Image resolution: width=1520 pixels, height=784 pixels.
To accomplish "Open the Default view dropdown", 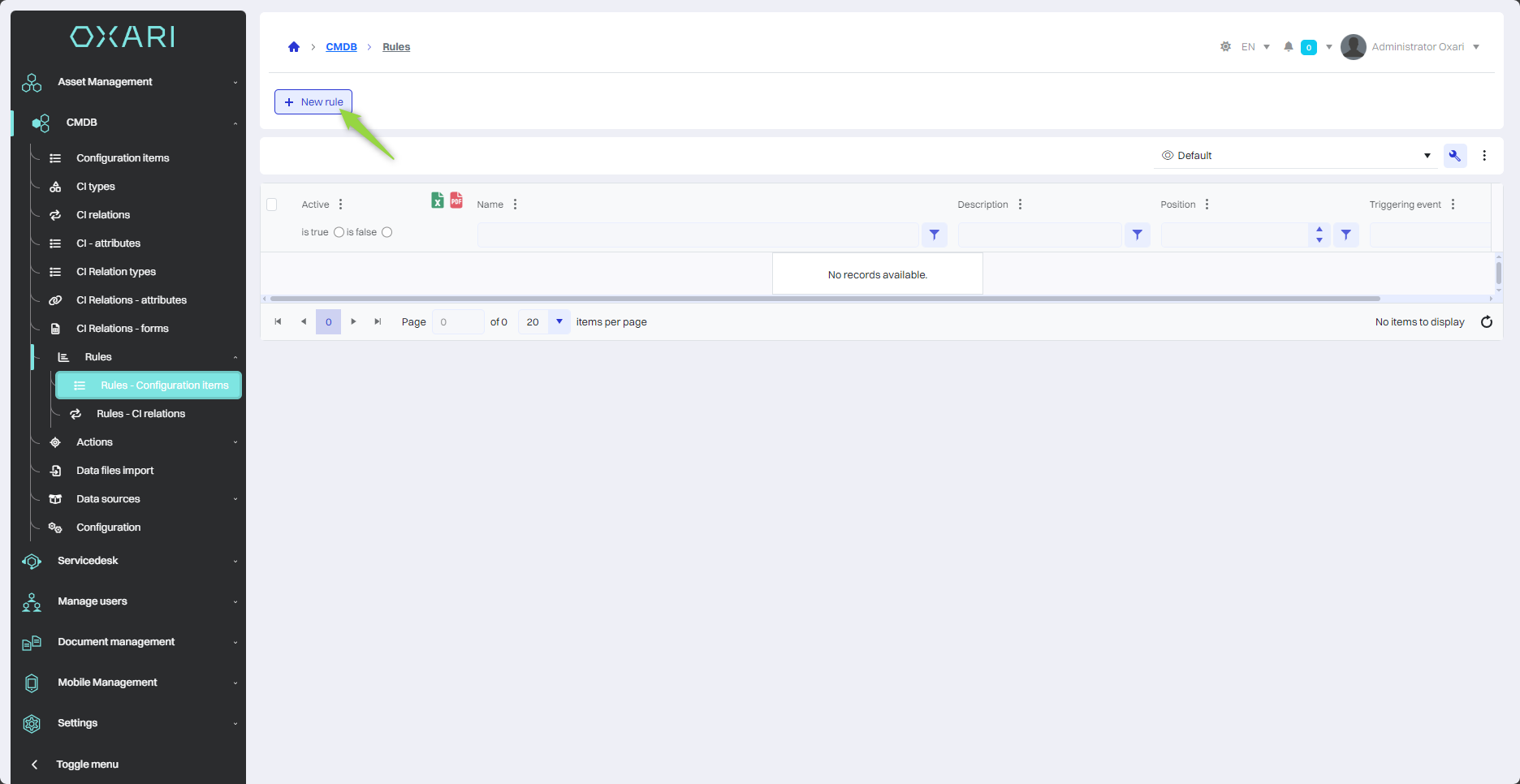I will click(1295, 156).
